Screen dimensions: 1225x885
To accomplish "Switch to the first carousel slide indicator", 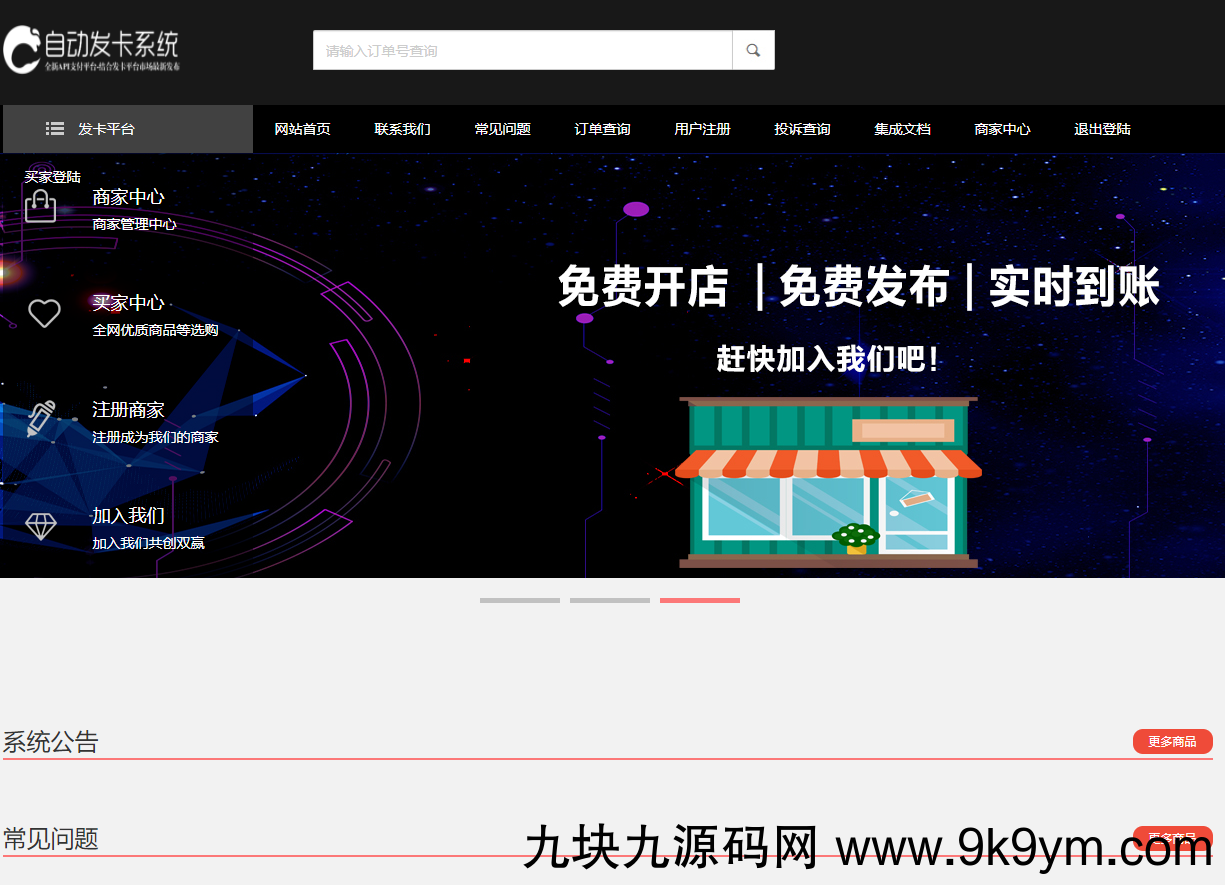I will click(x=519, y=600).
